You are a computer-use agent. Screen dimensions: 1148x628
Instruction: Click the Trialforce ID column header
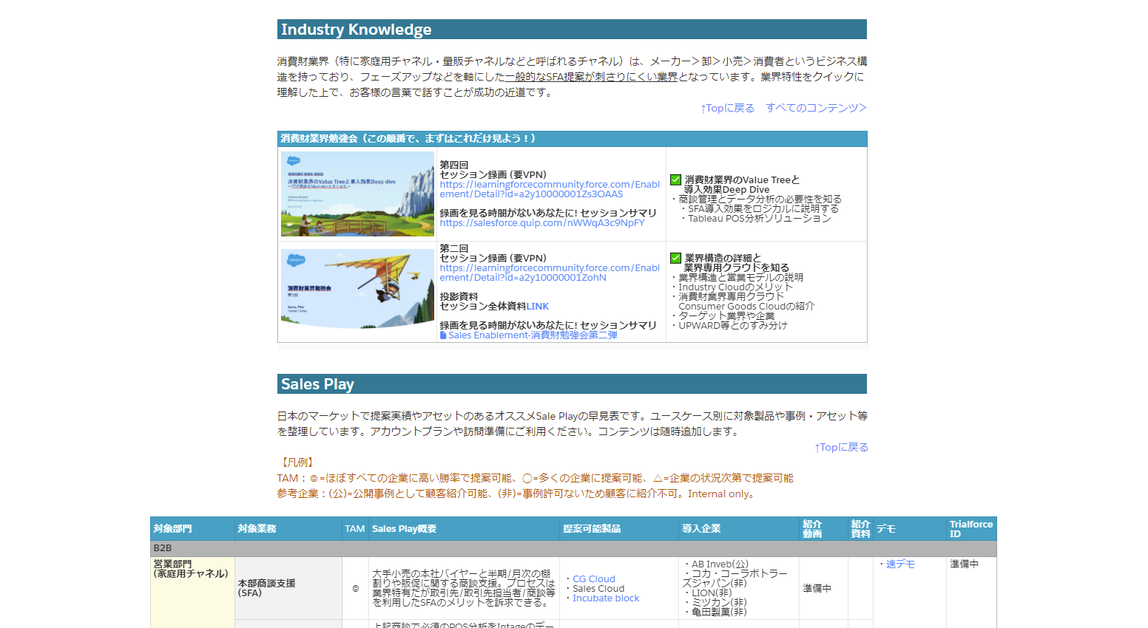pyautogui.click(x=971, y=528)
